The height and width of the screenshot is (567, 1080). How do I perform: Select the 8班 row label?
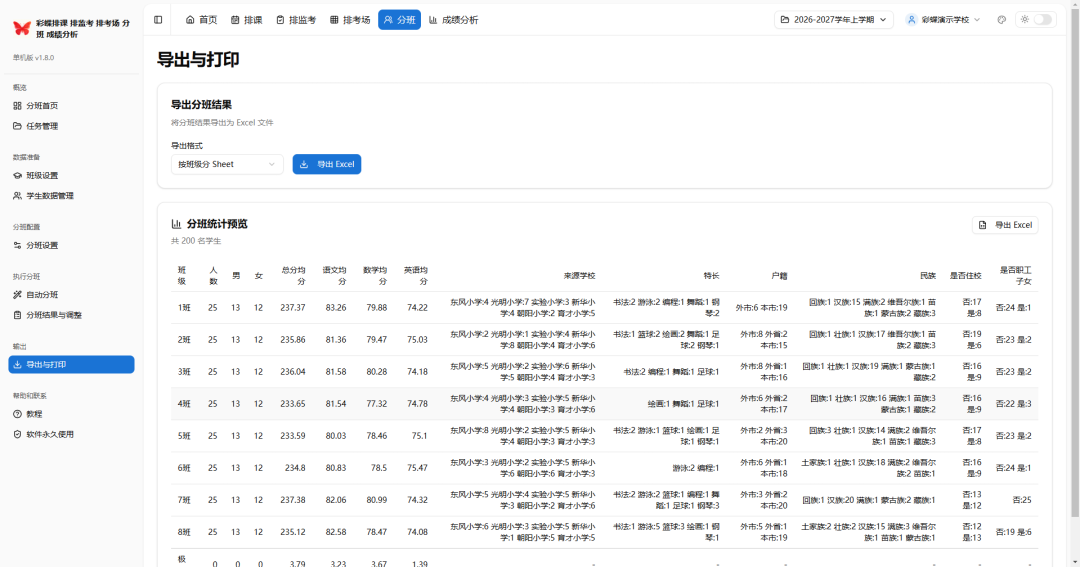pos(184,532)
